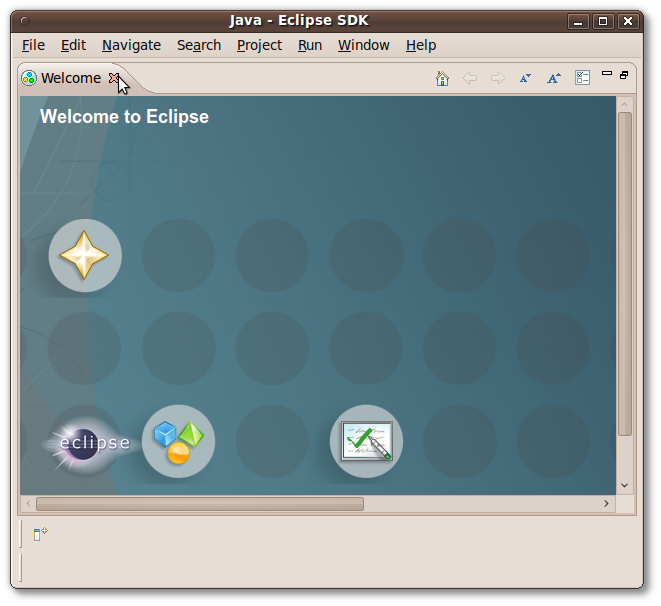Maximize the Eclipse SDK window
The width and height of the screenshot is (661, 606).
603,21
